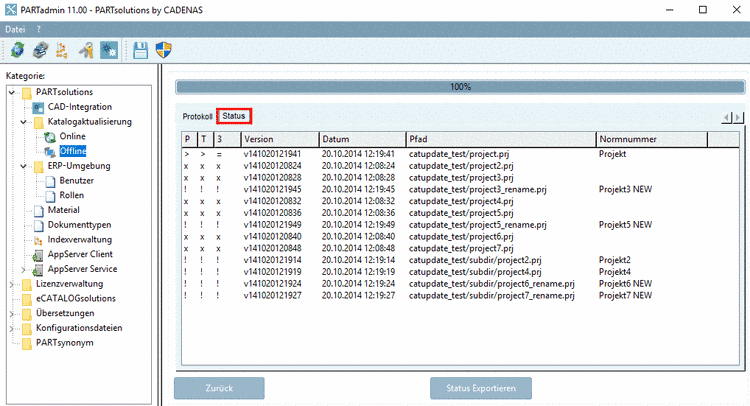This screenshot has width=750, height=406.
Task: Click the tab scroll right arrow
Action: pyautogui.click(x=738, y=118)
